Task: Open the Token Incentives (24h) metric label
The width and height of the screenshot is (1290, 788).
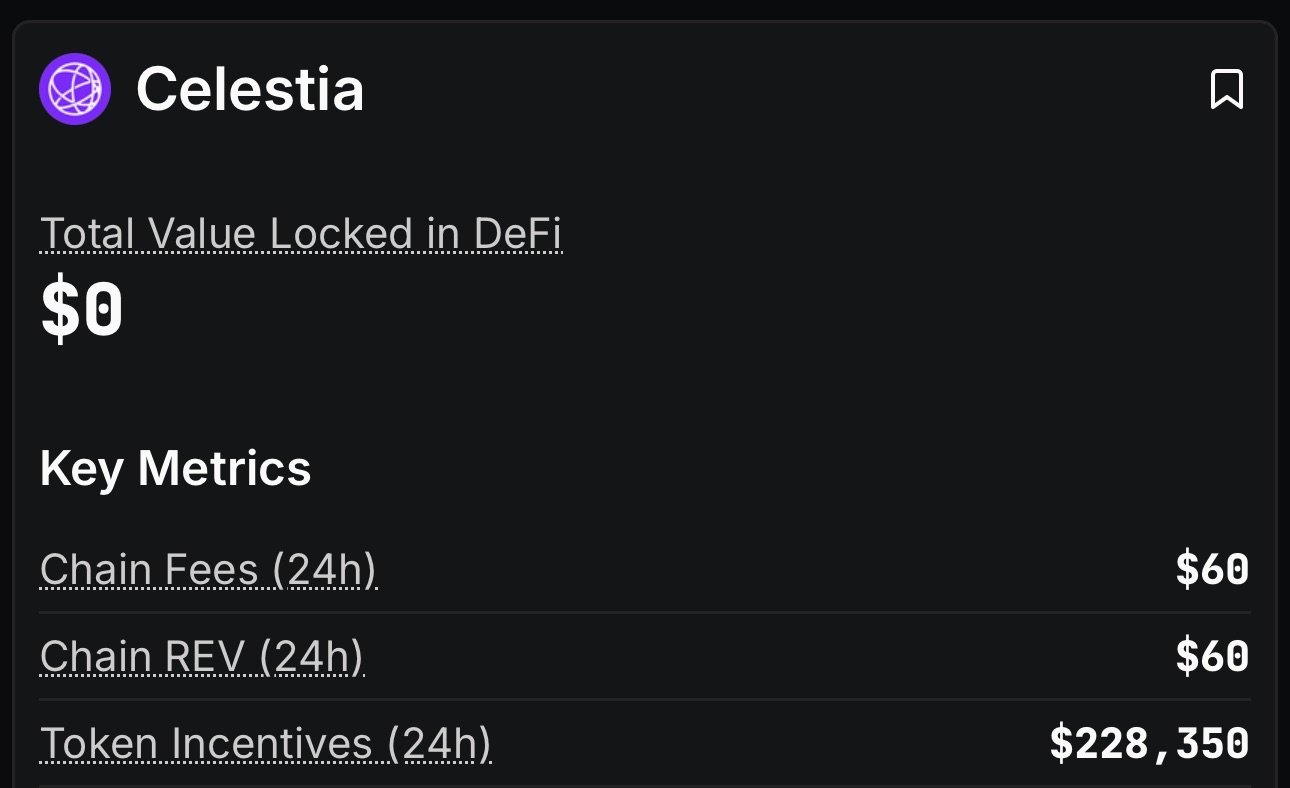Action: pos(266,744)
